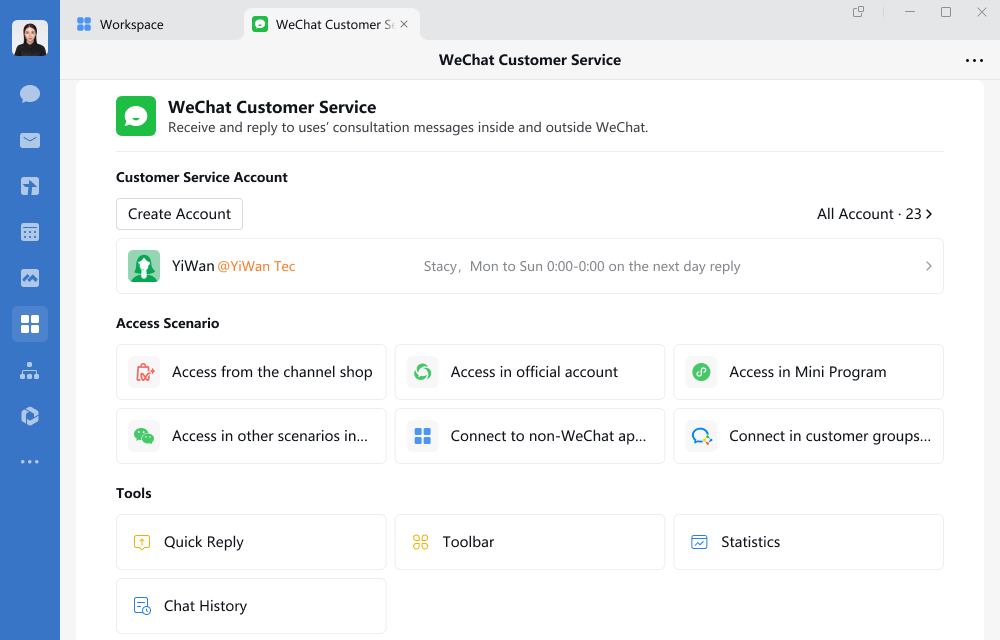Open the YiWan customer service account row

[x=529, y=266]
